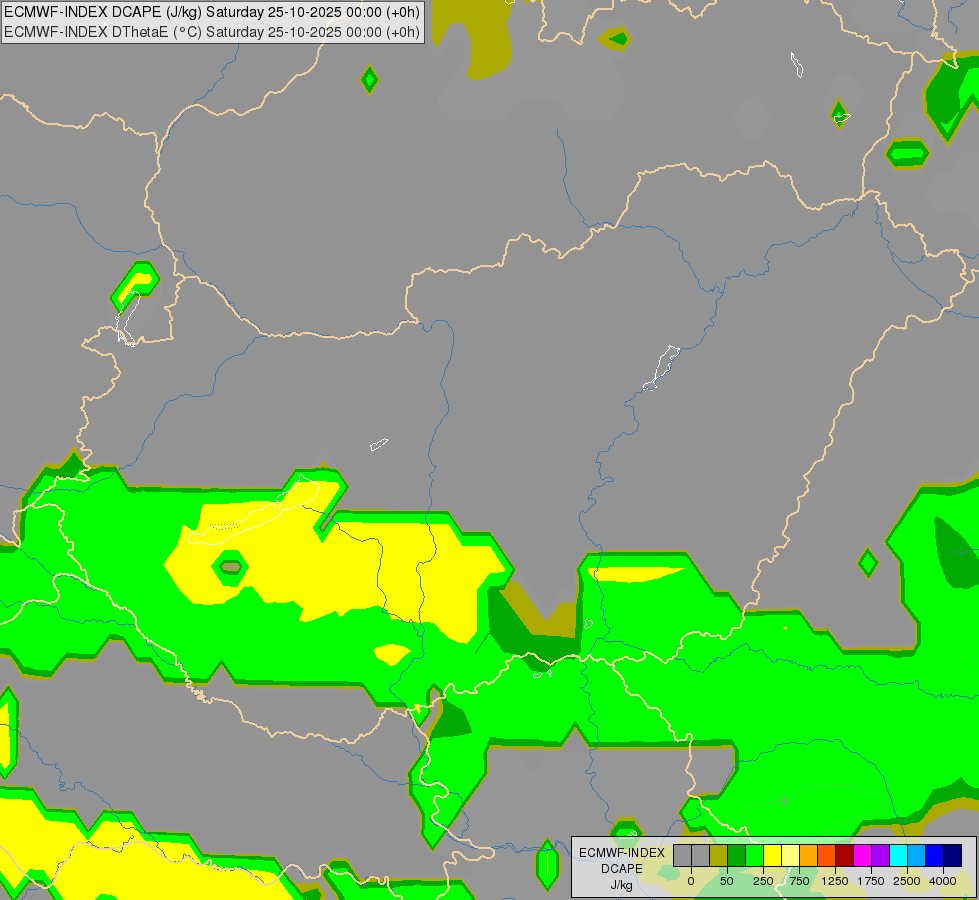Image resolution: width=979 pixels, height=900 pixels.
Task: Click the bright green legend swatch
Action: 754,855
